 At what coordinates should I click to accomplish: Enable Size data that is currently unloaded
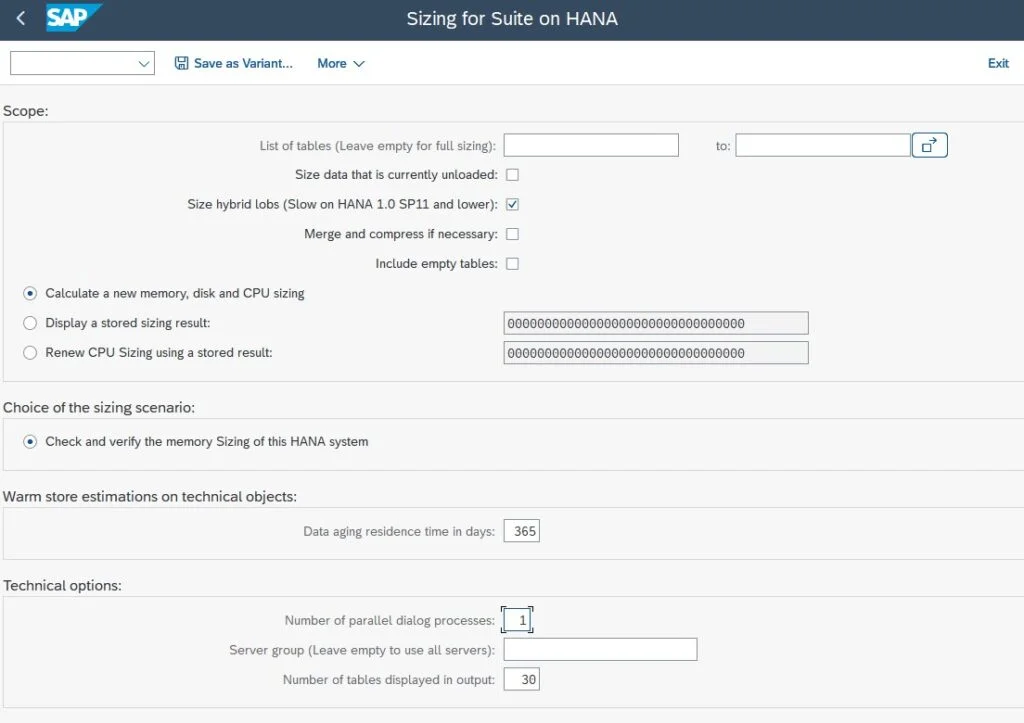click(513, 175)
